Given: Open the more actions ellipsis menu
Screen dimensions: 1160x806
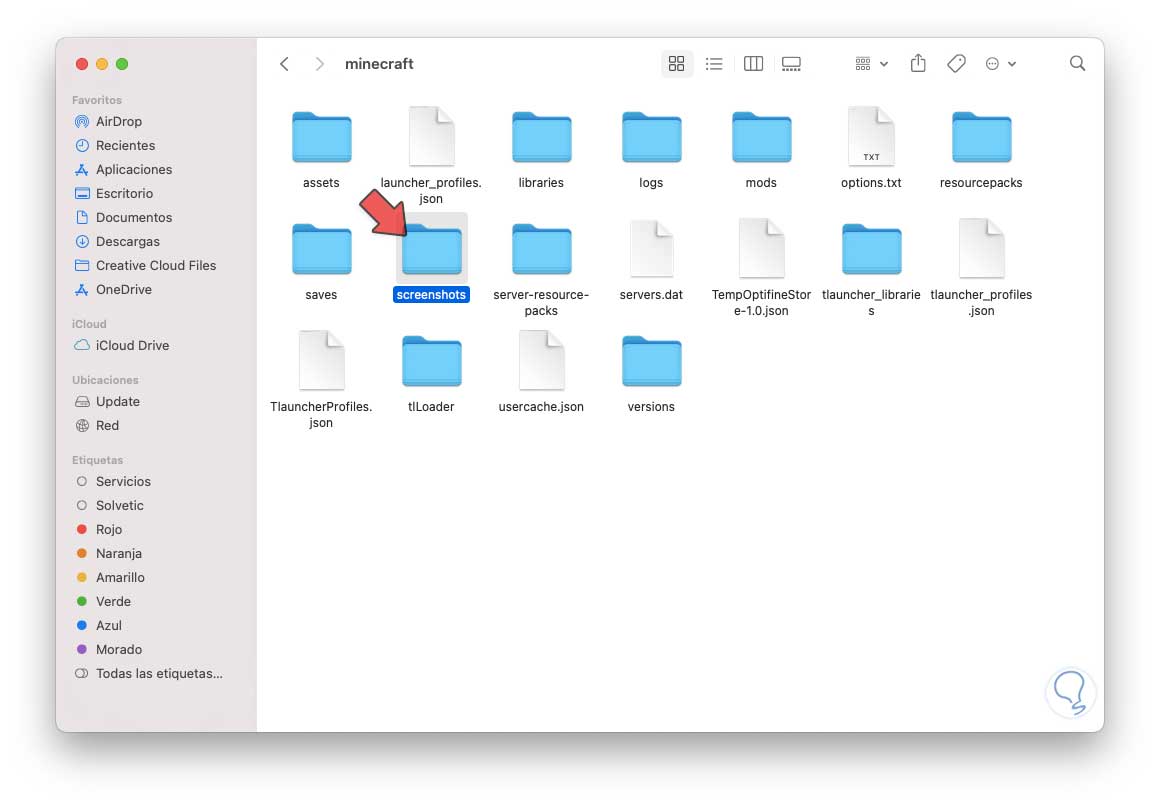Looking at the screenshot, I should click(1000, 64).
